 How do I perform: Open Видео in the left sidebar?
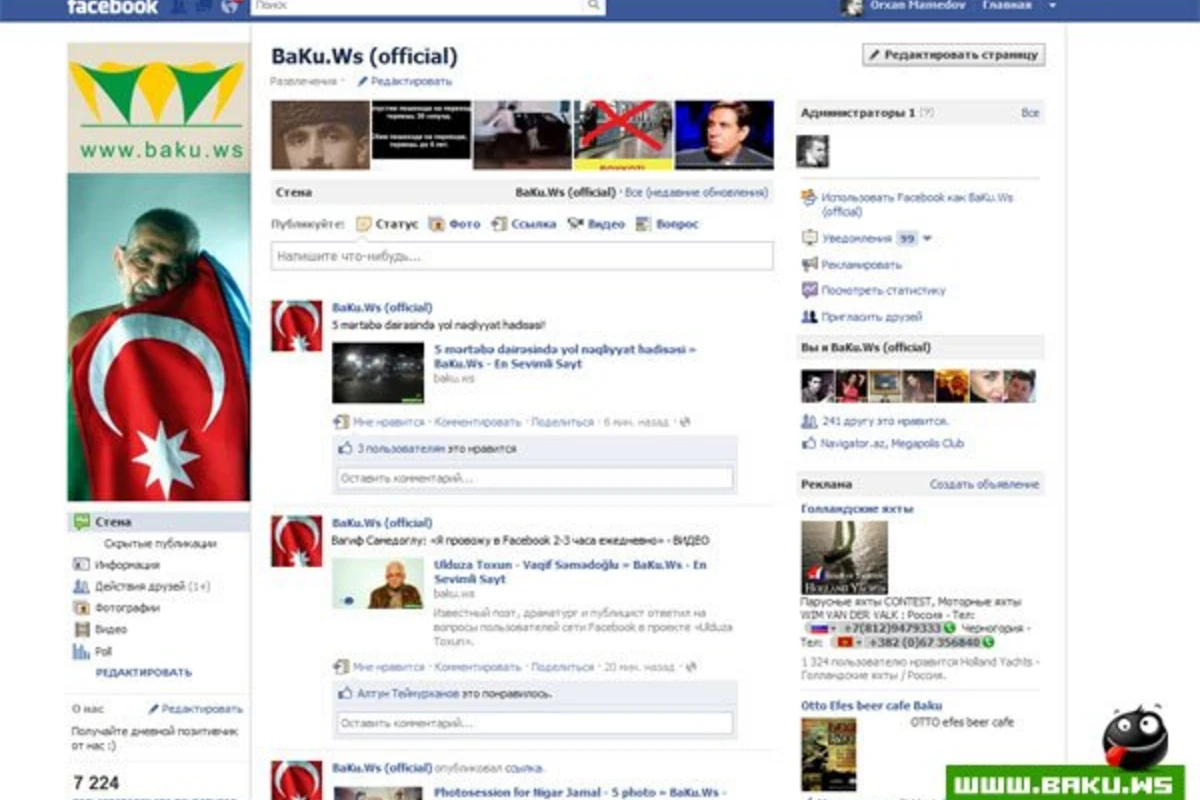pyautogui.click(x=100, y=630)
